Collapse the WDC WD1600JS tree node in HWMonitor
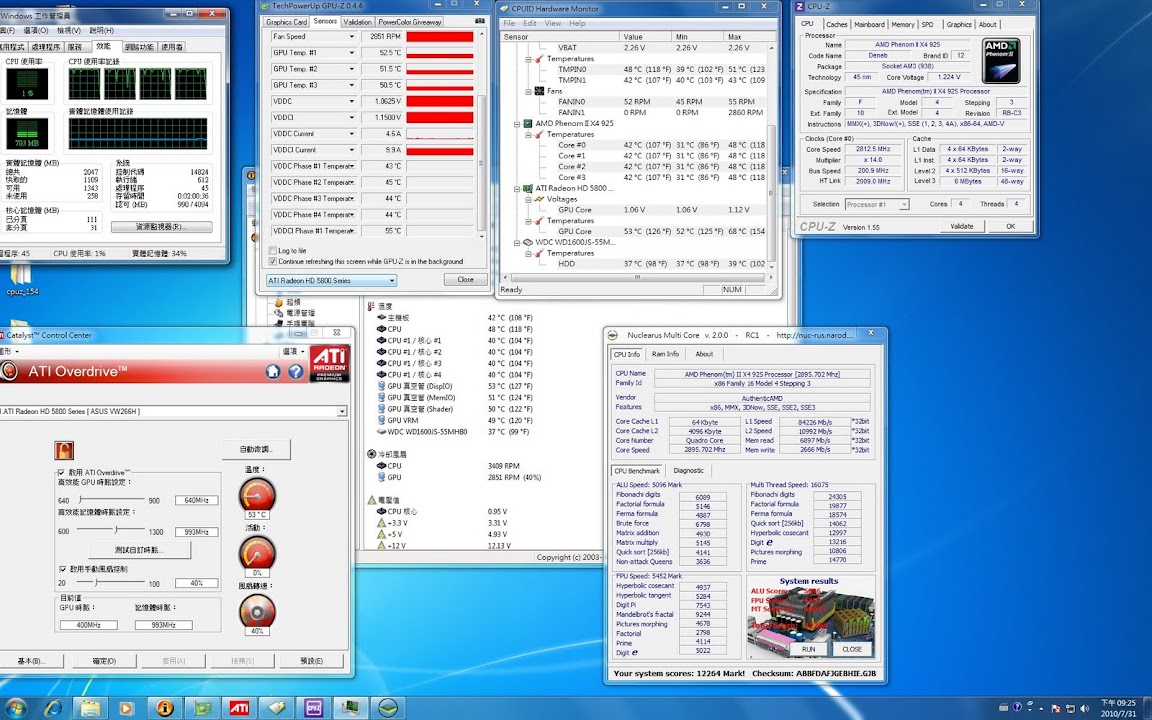Screen dimensions: 1152x720 coord(517,242)
